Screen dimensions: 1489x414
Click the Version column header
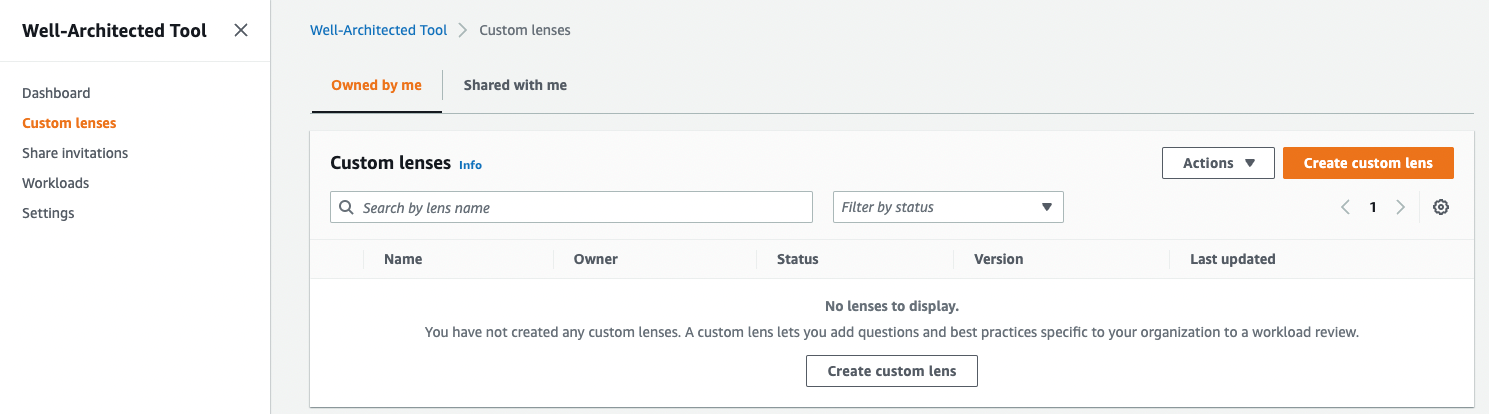pyautogui.click(x=999, y=259)
